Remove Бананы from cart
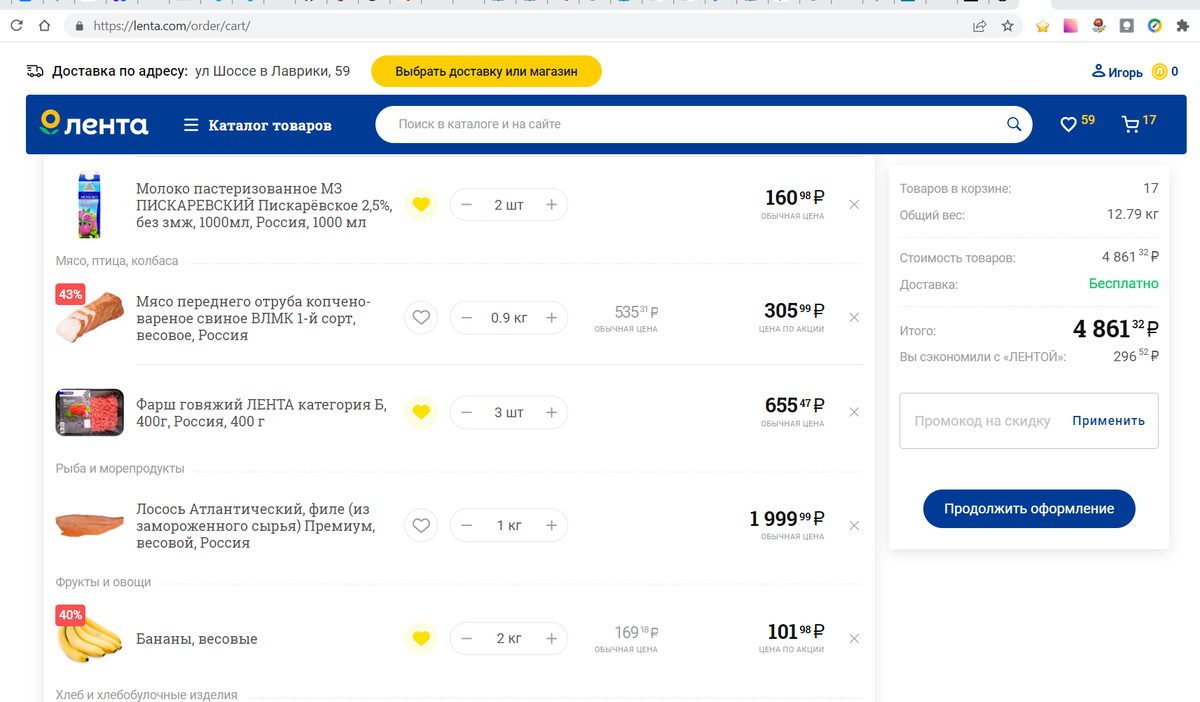 click(x=854, y=638)
